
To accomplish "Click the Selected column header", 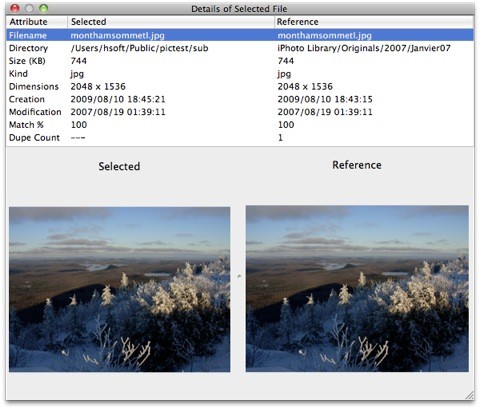I will 171,22.
